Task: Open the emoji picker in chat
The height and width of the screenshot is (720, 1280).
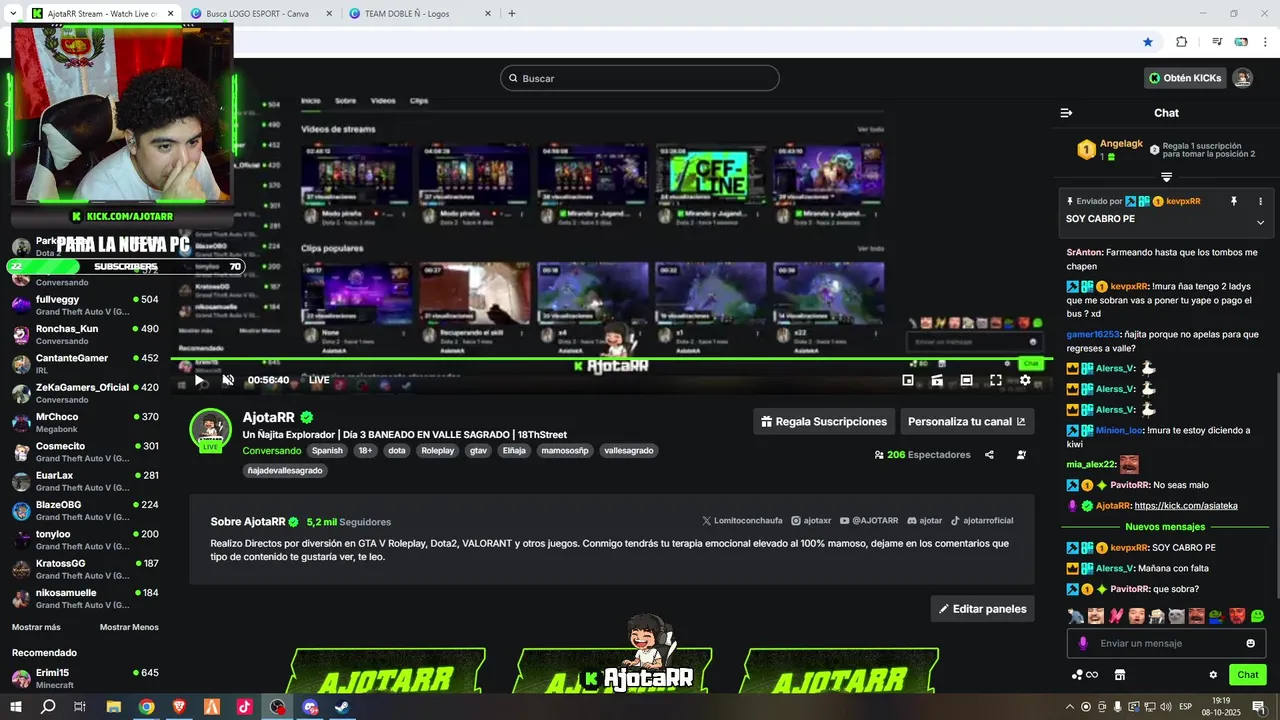Action: (1250, 643)
